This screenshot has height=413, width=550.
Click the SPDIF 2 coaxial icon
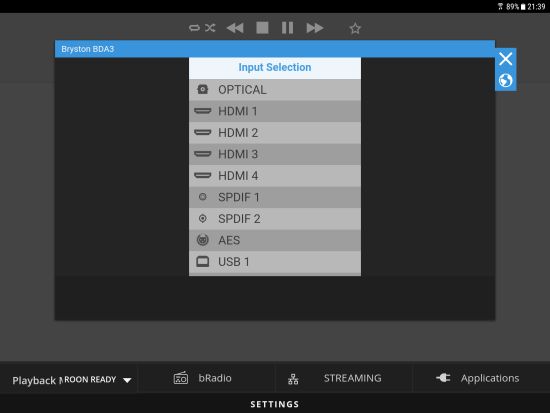click(203, 218)
